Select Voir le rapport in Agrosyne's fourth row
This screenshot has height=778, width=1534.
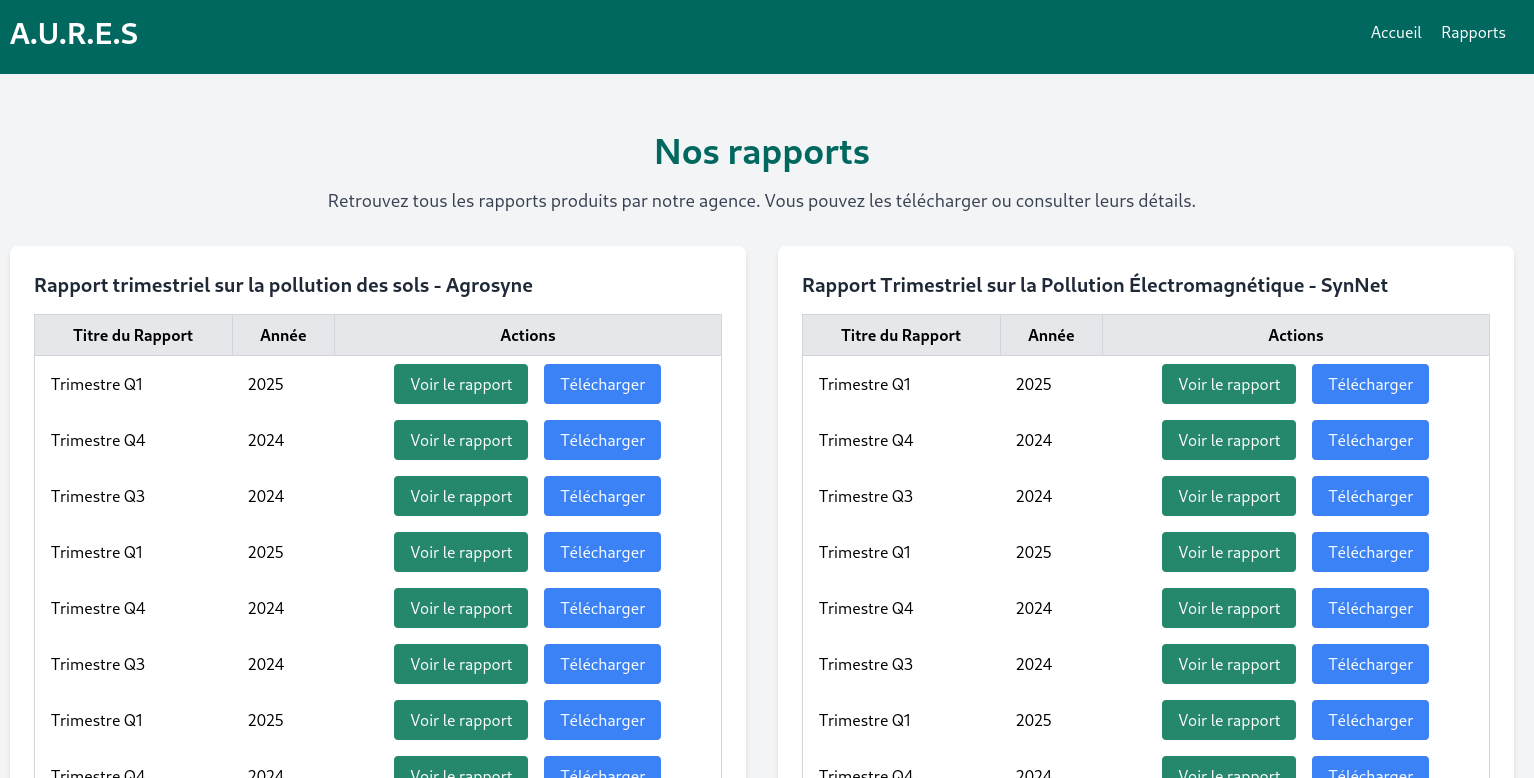click(460, 552)
